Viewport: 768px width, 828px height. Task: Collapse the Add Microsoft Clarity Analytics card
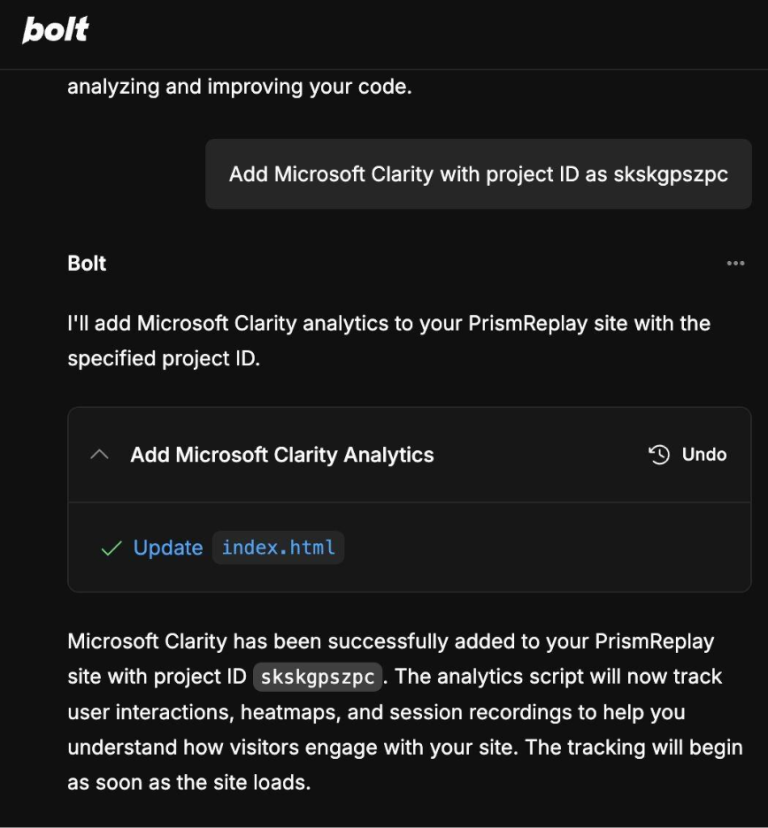(99, 455)
